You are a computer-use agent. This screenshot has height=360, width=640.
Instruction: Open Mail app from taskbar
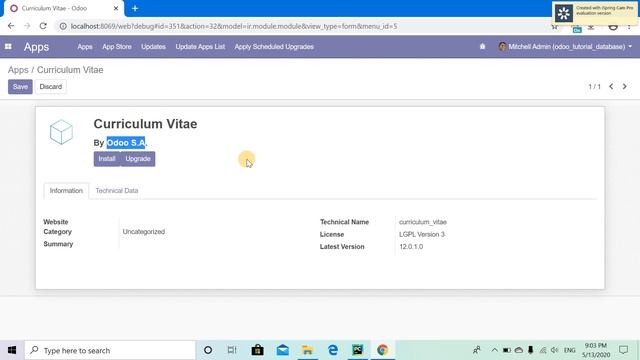282,350
